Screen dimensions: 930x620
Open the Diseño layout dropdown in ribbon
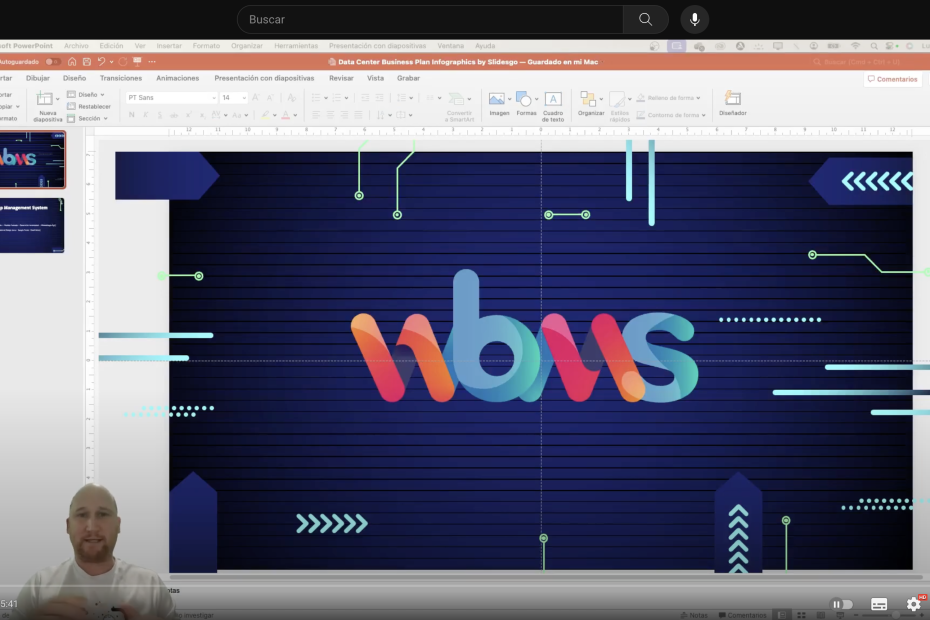click(87, 95)
